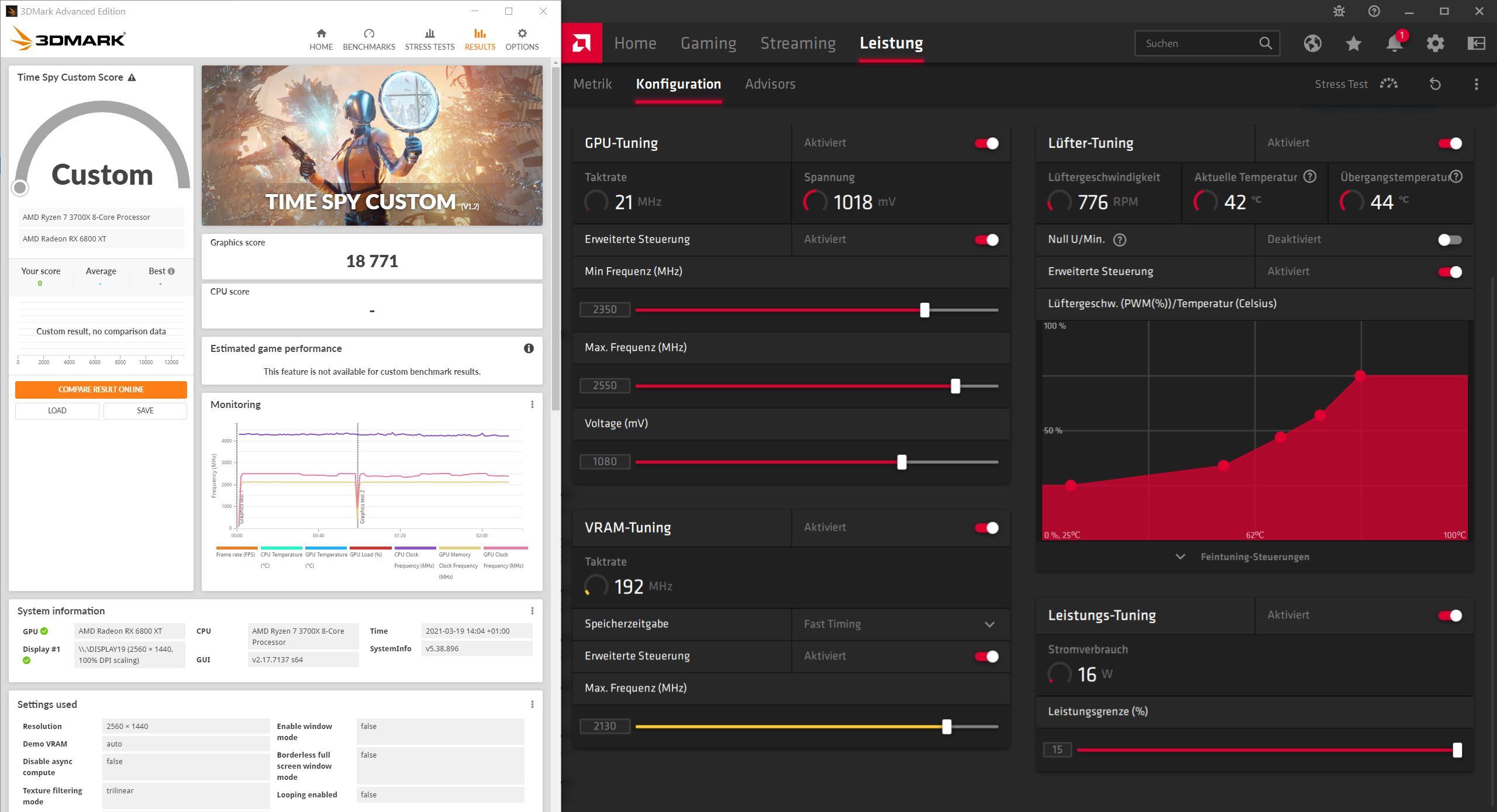Switch to the Streaming tab

point(798,43)
